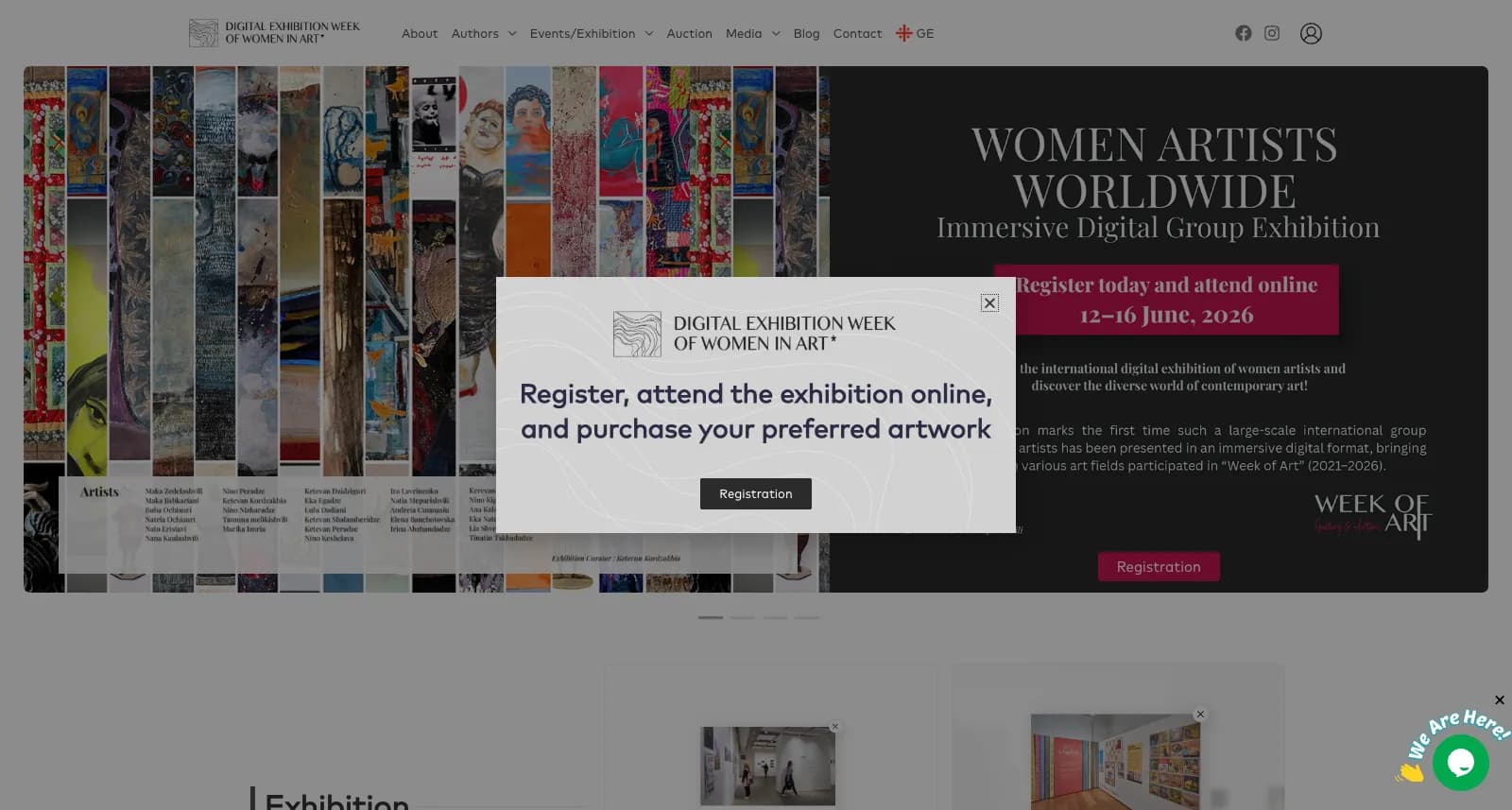1512x810 pixels.
Task: Open the user account profile icon
Action: (x=1311, y=33)
